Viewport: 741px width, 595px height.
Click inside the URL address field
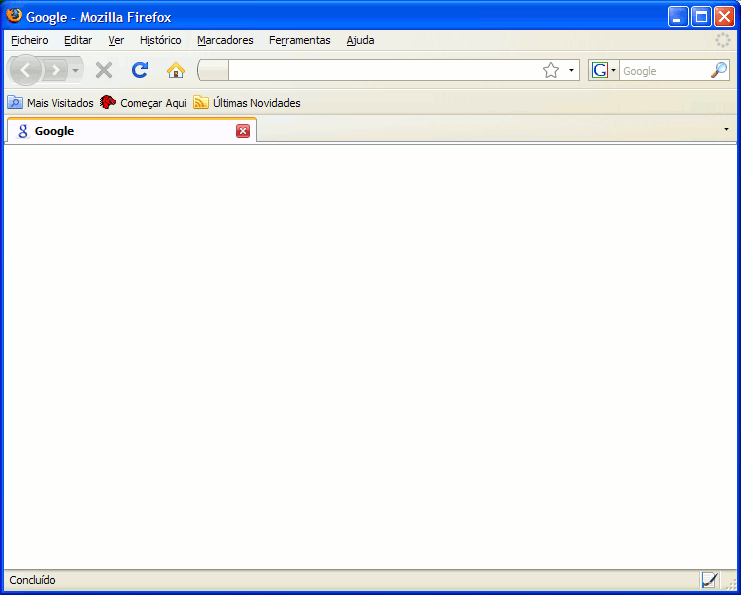384,70
